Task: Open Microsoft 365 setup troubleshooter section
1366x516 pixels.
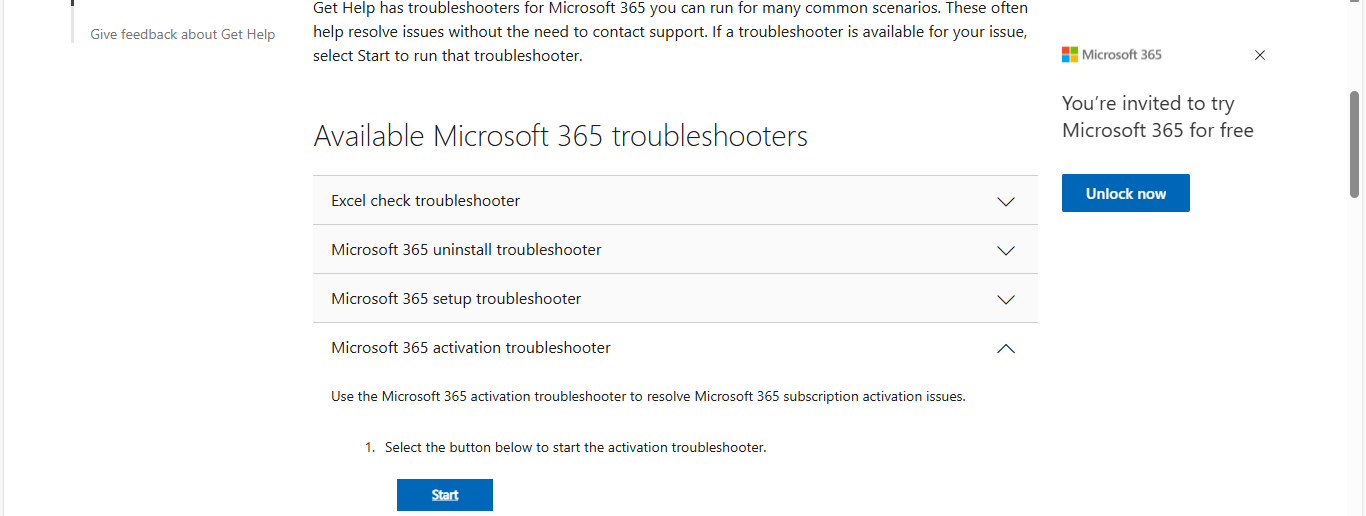Action: tap(456, 299)
